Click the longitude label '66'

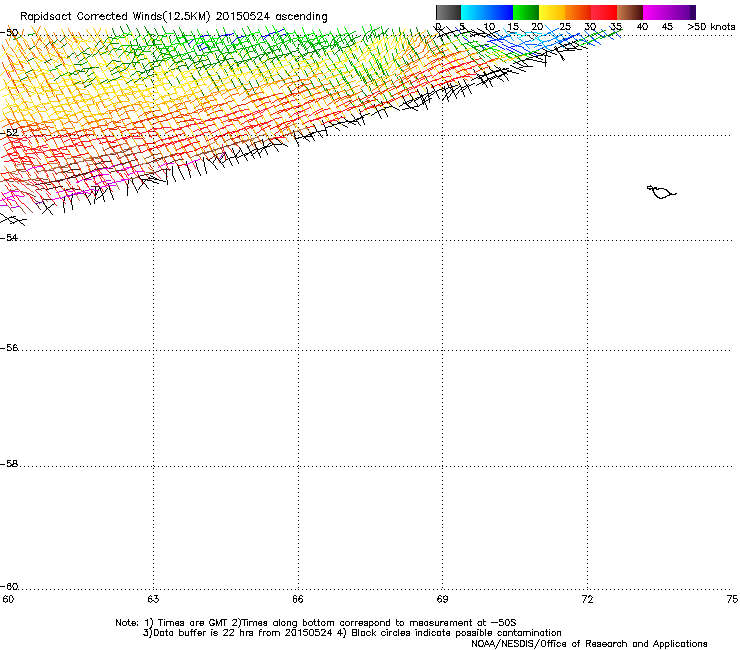click(298, 599)
